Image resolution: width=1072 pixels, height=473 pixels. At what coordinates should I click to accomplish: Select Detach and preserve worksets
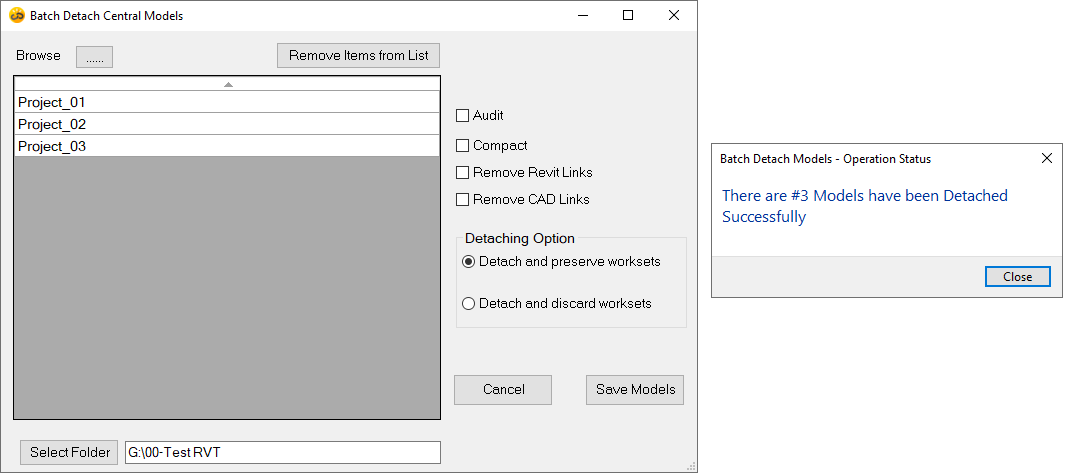469,262
